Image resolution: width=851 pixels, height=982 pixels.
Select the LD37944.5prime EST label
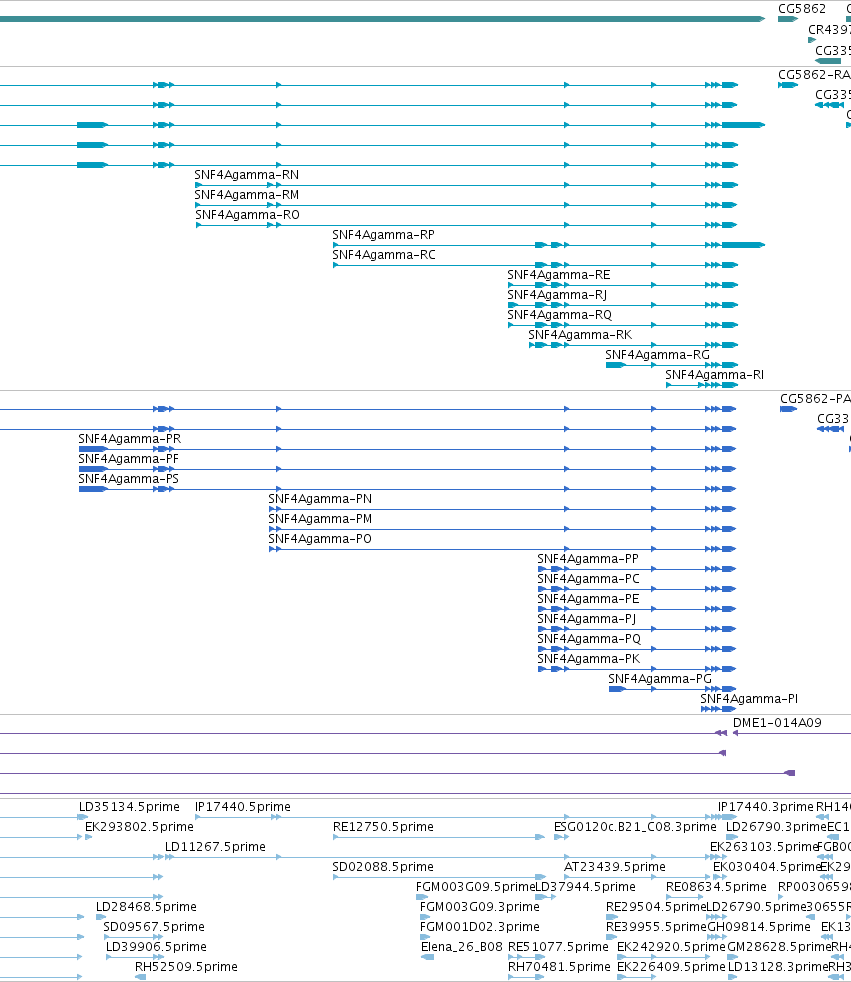pos(585,887)
